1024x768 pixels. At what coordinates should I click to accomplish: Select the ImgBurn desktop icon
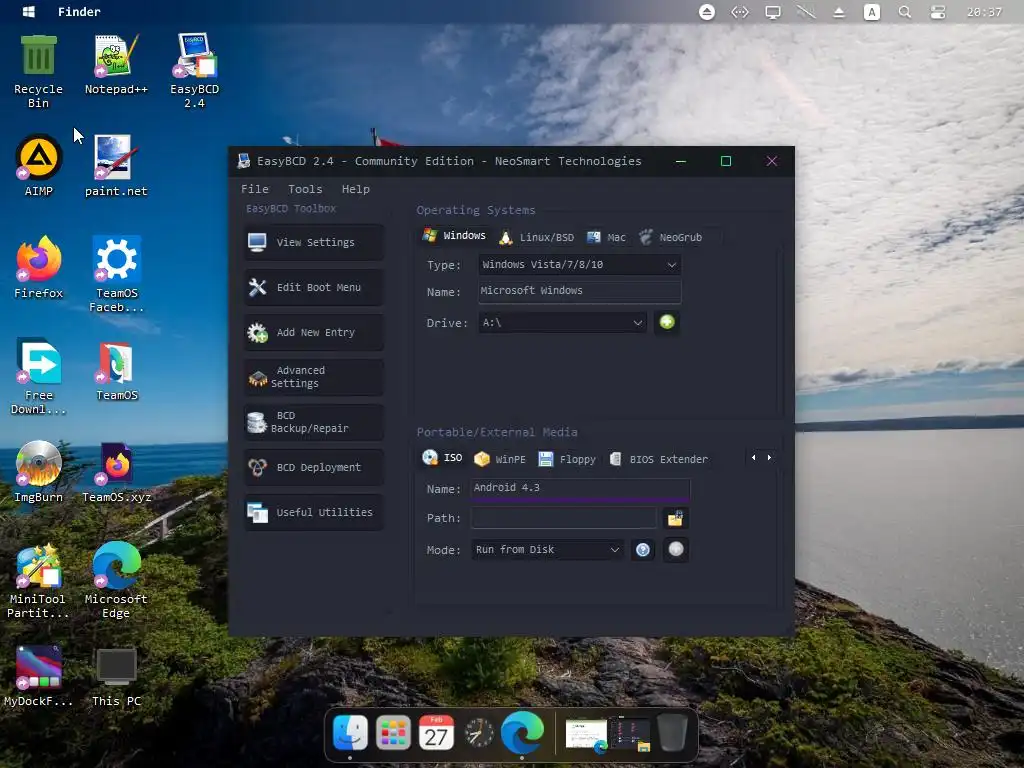click(39, 472)
